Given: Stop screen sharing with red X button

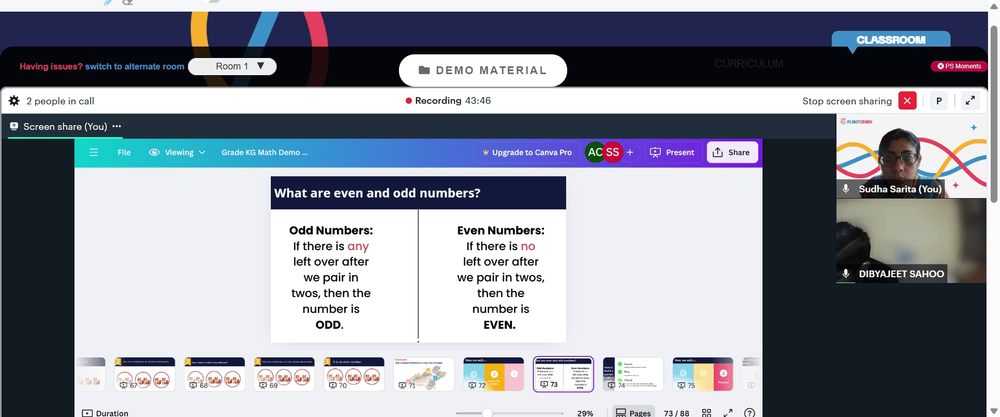Looking at the screenshot, I should [x=907, y=101].
